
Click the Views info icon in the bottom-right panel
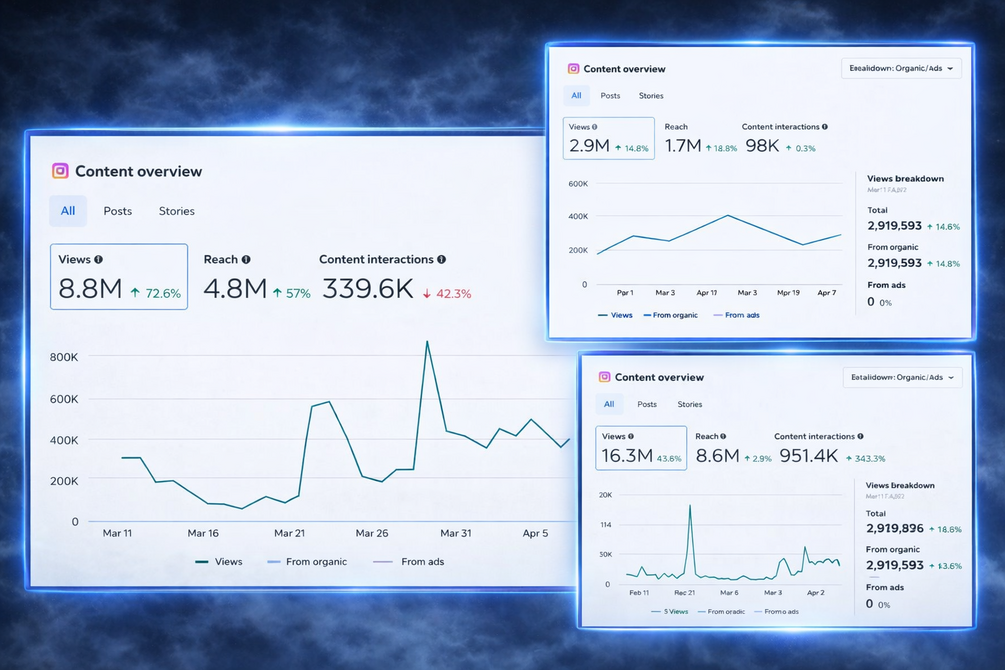coord(631,436)
